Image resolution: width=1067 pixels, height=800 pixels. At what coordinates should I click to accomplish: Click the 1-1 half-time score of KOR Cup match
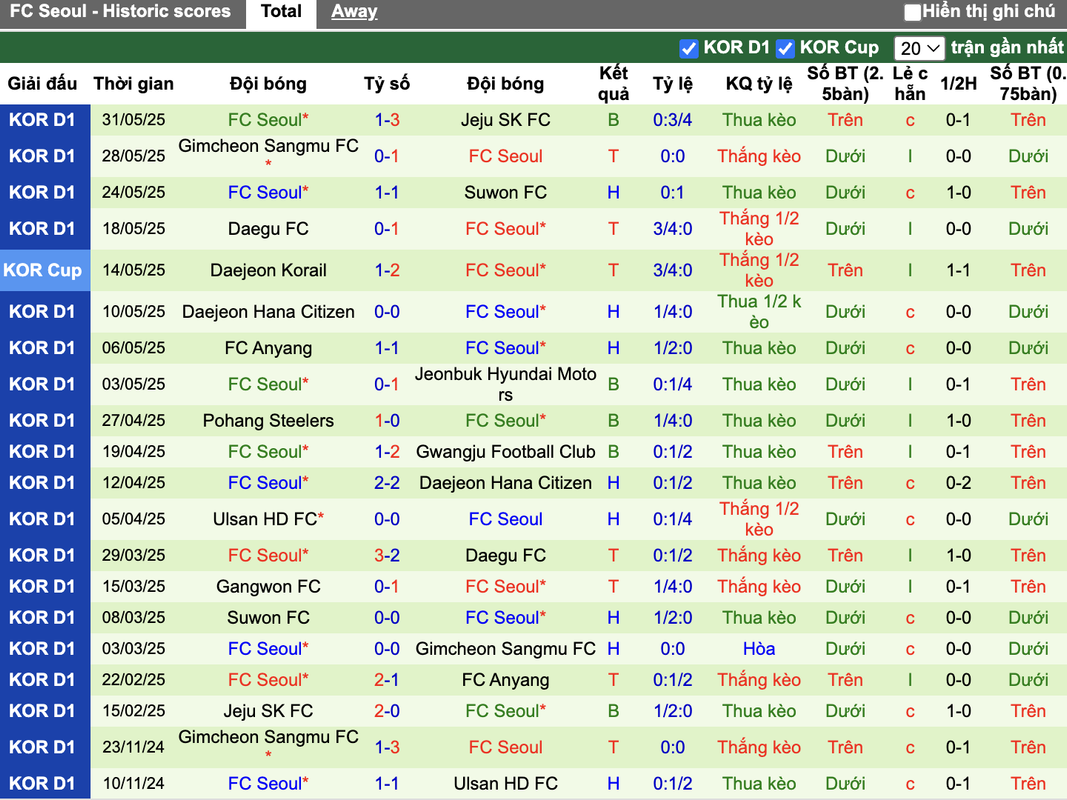[958, 271]
